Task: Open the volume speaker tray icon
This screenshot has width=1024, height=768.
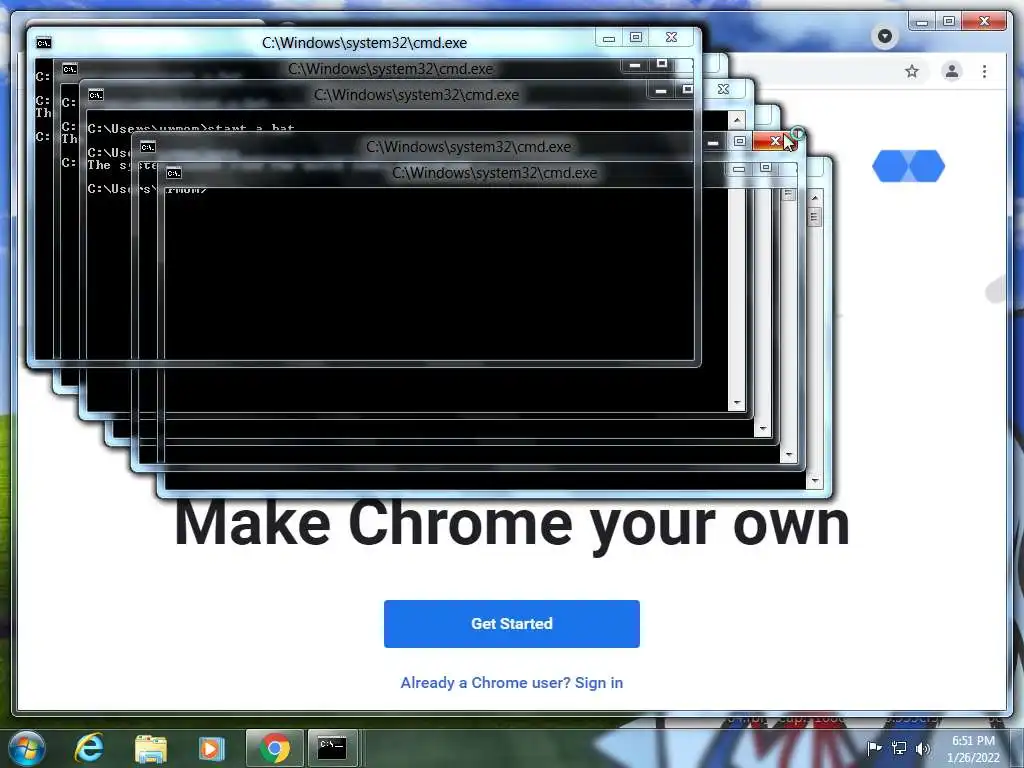Action: point(923,748)
